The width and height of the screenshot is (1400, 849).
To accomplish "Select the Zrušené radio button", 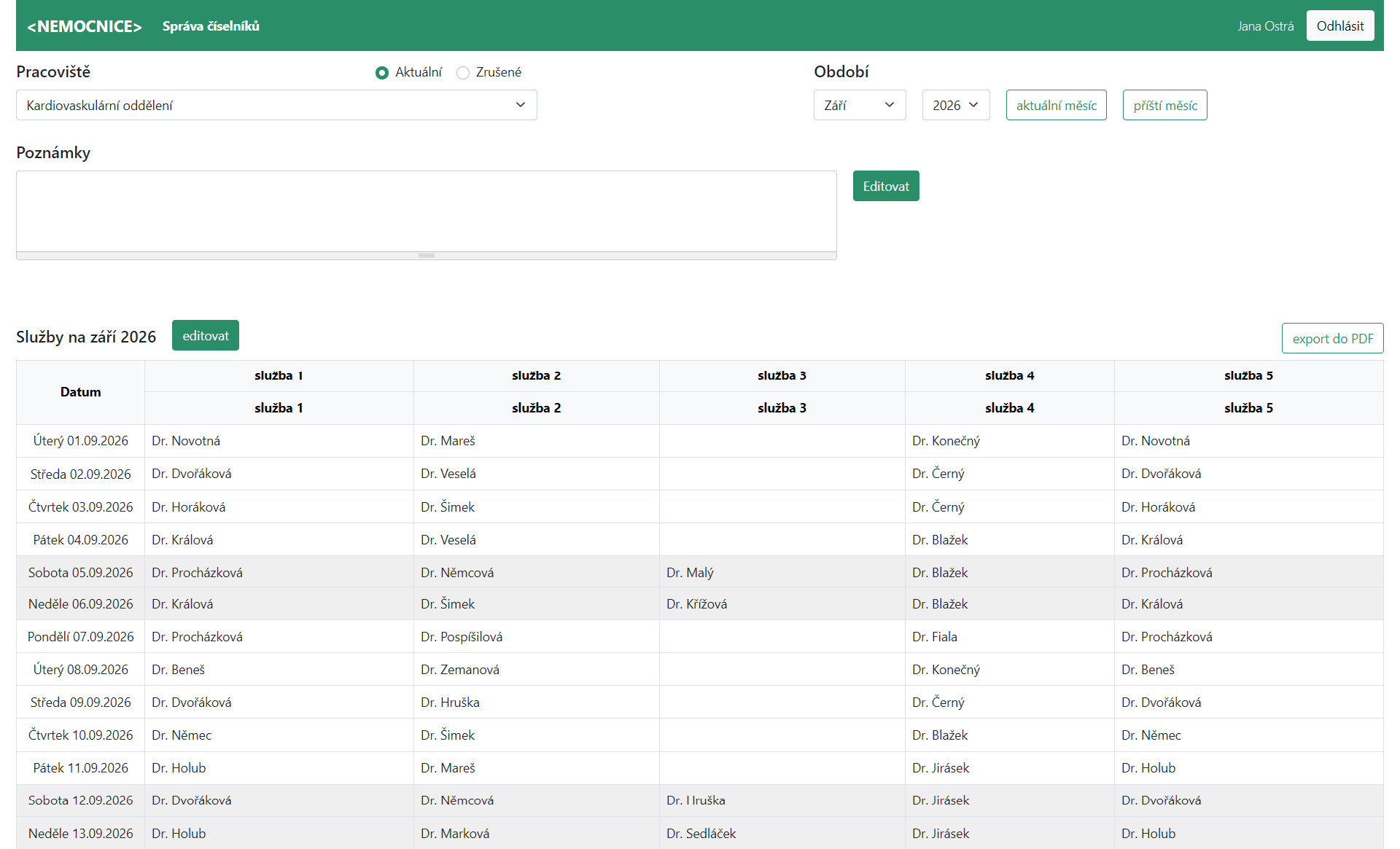I will click(462, 72).
